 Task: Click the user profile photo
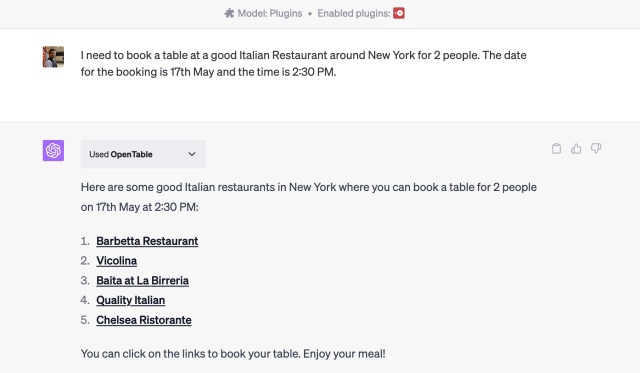pyautogui.click(x=53, y=57)
